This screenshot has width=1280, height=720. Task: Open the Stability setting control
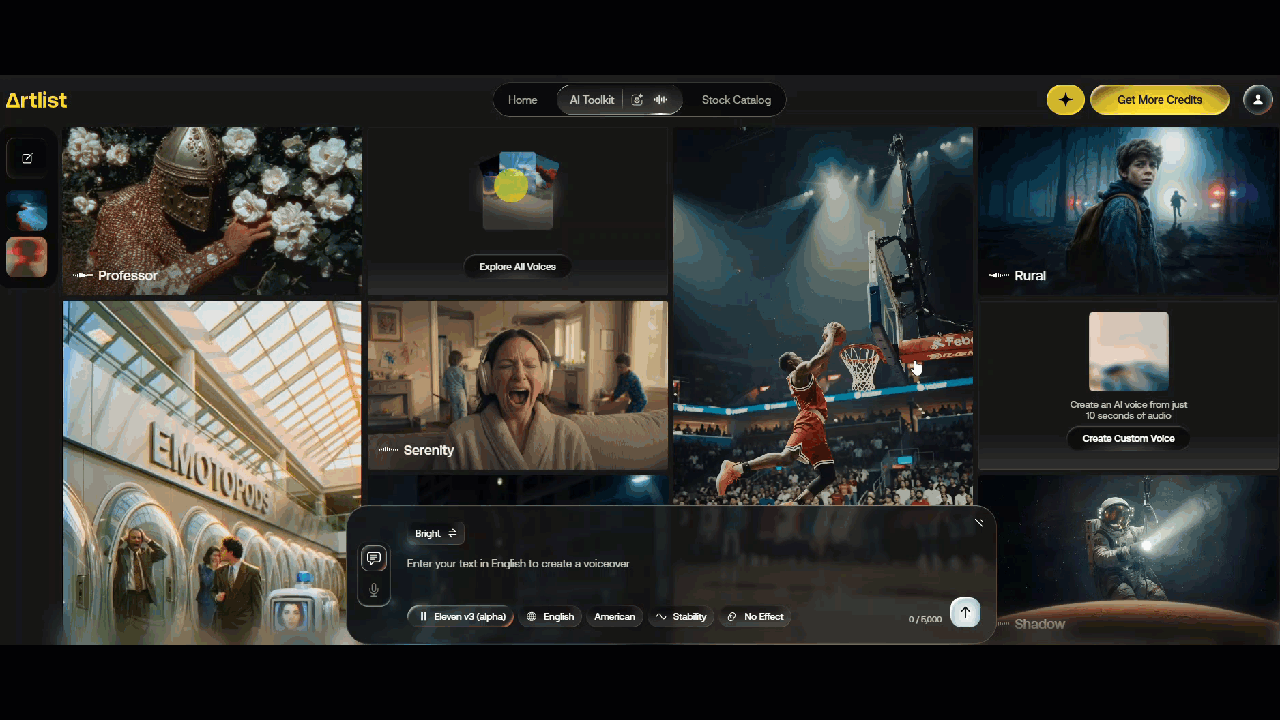(681, 617)
